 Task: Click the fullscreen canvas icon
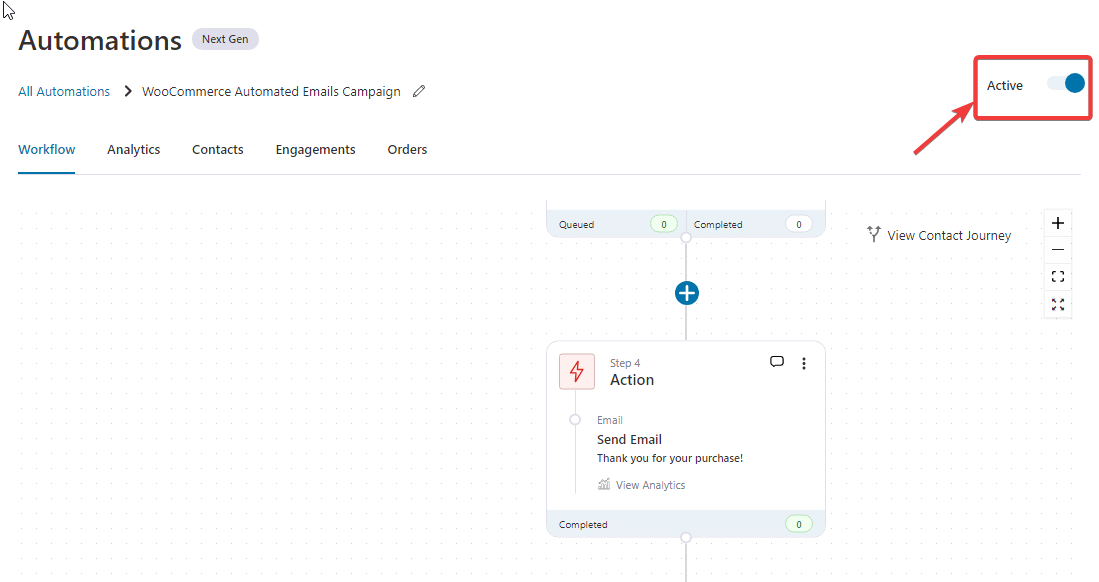(1058, 304)
